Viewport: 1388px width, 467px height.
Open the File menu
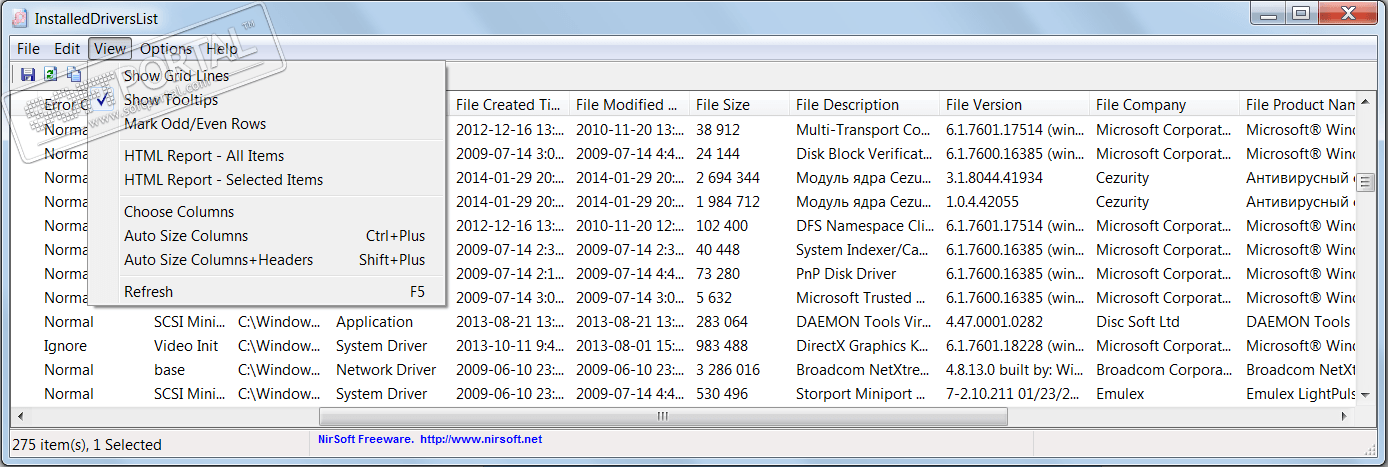pos(28,48)
